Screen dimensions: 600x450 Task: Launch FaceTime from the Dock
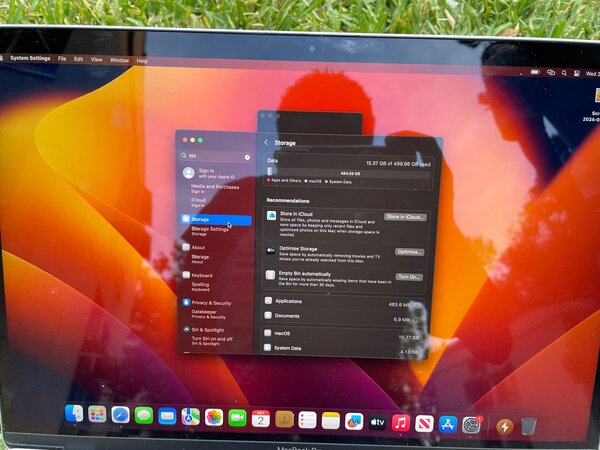[237, 418]
